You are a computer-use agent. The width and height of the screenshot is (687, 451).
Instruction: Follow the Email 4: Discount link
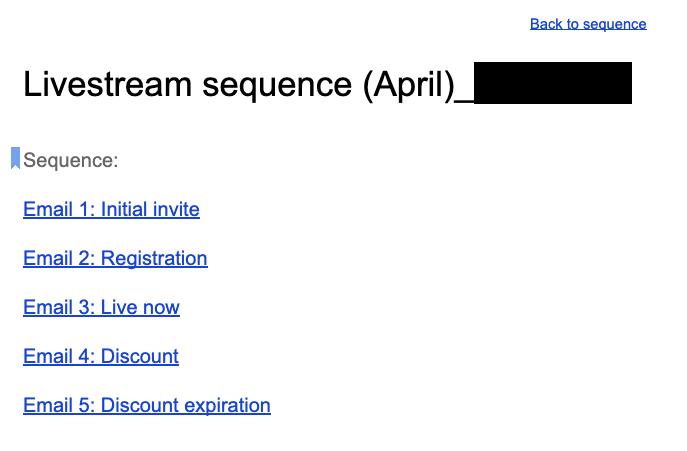pyautogui.click(x=101, y=356)
